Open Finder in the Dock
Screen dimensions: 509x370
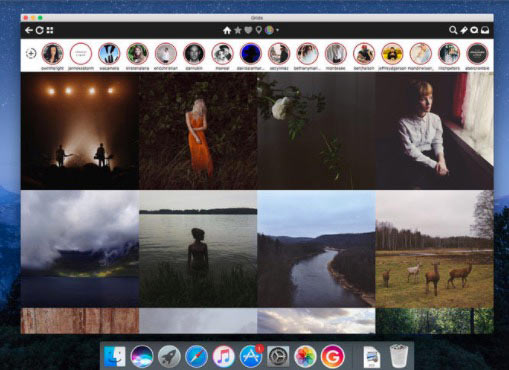pyautogui.click(x=115, y=356)
